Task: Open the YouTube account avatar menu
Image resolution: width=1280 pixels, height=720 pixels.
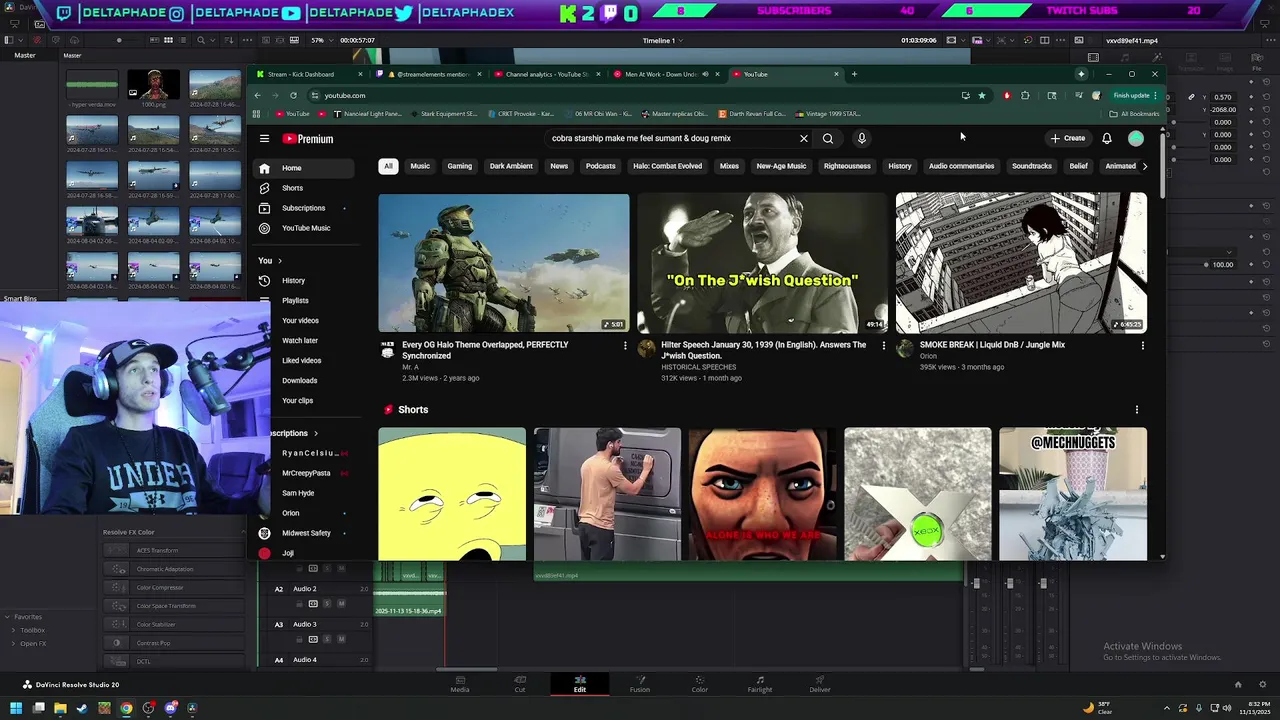Action: coord(1136,138)
